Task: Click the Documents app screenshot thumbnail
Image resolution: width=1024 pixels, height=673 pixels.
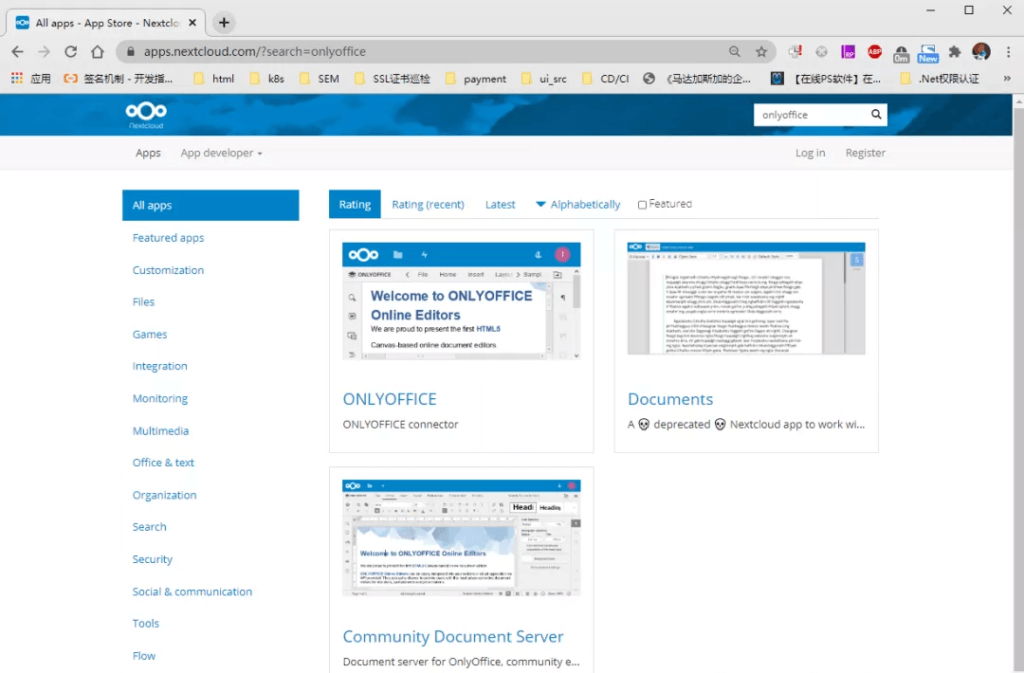Action: (746, 298)
